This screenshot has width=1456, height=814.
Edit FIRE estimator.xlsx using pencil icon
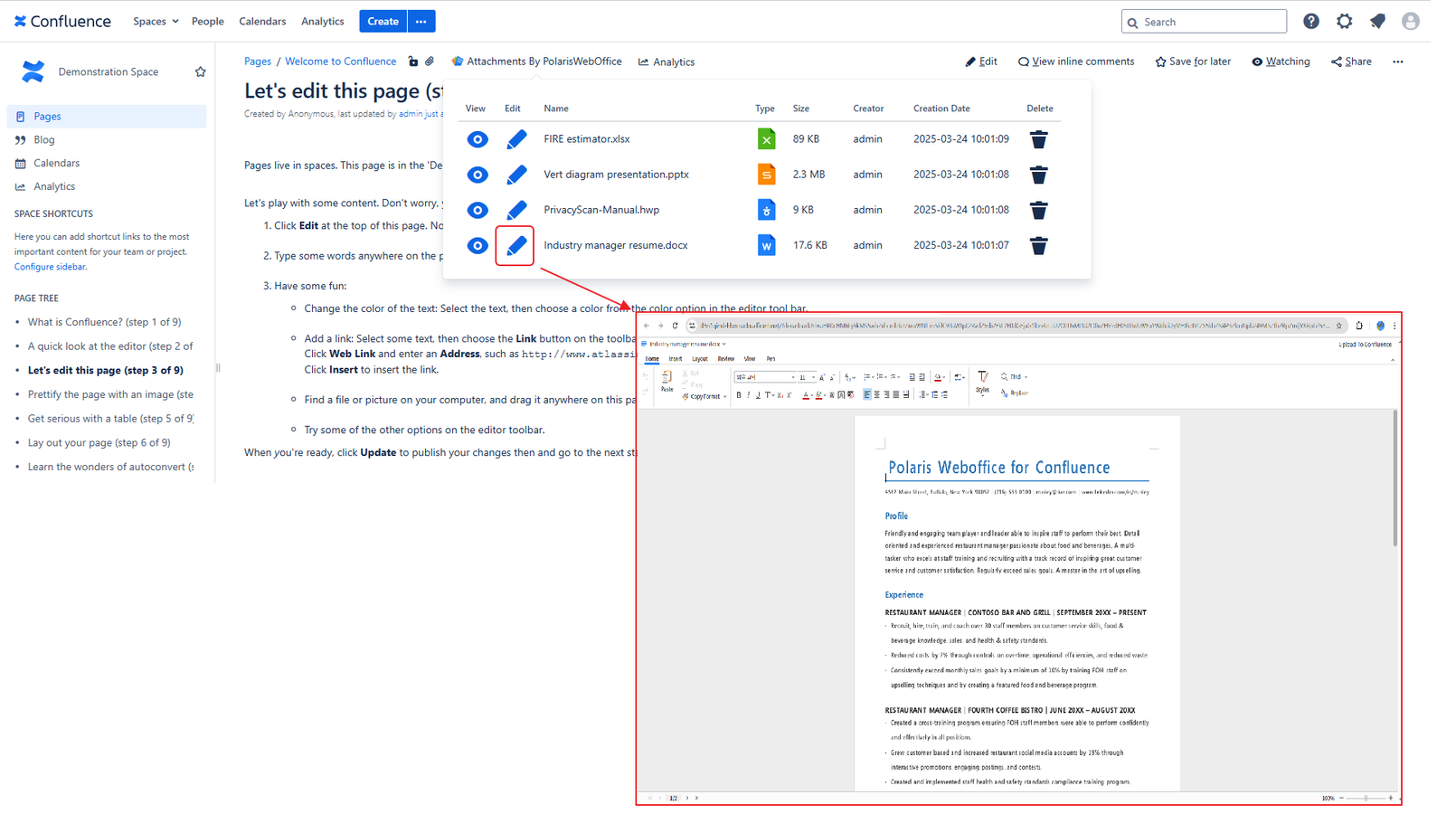516,139
